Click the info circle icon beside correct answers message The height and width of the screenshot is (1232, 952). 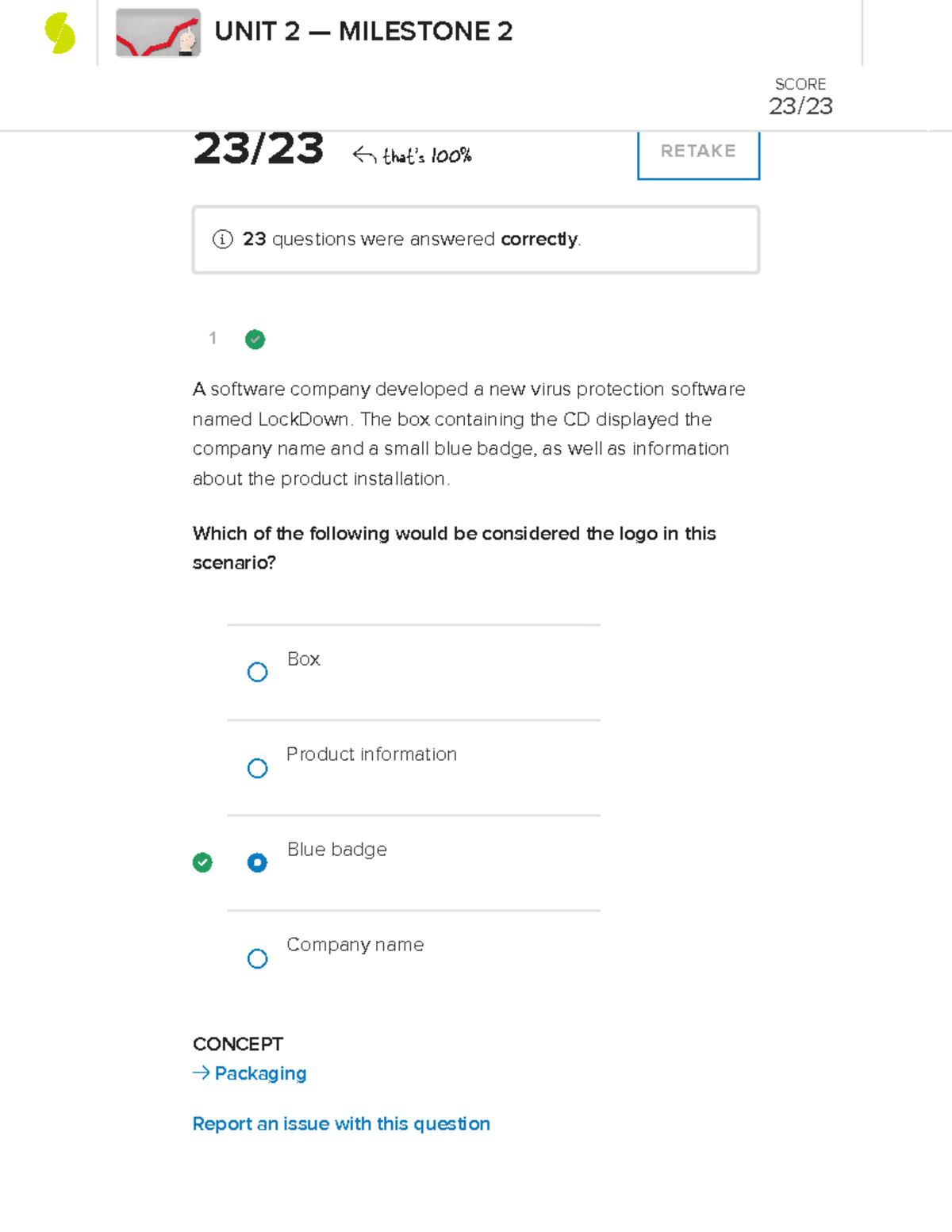(223, 238)
